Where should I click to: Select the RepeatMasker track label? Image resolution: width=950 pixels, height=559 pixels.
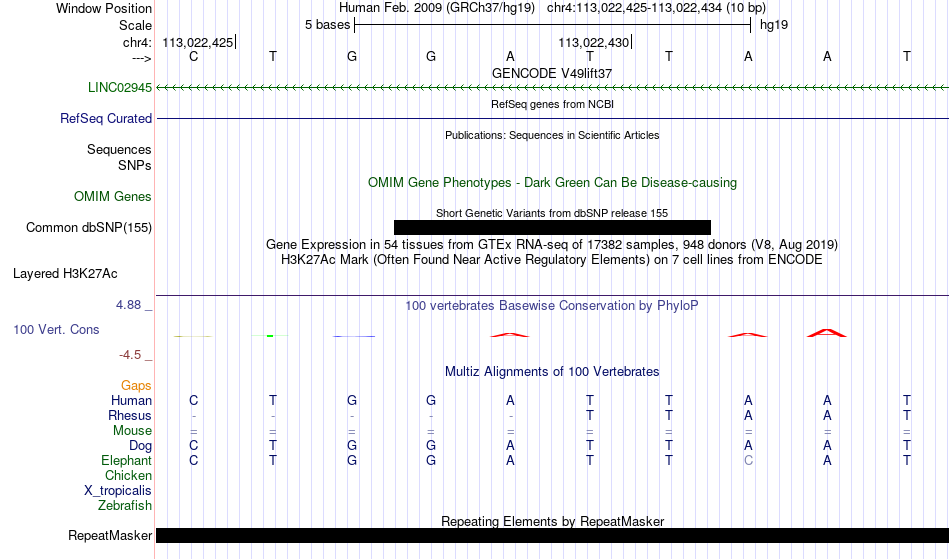coord(110,535)
